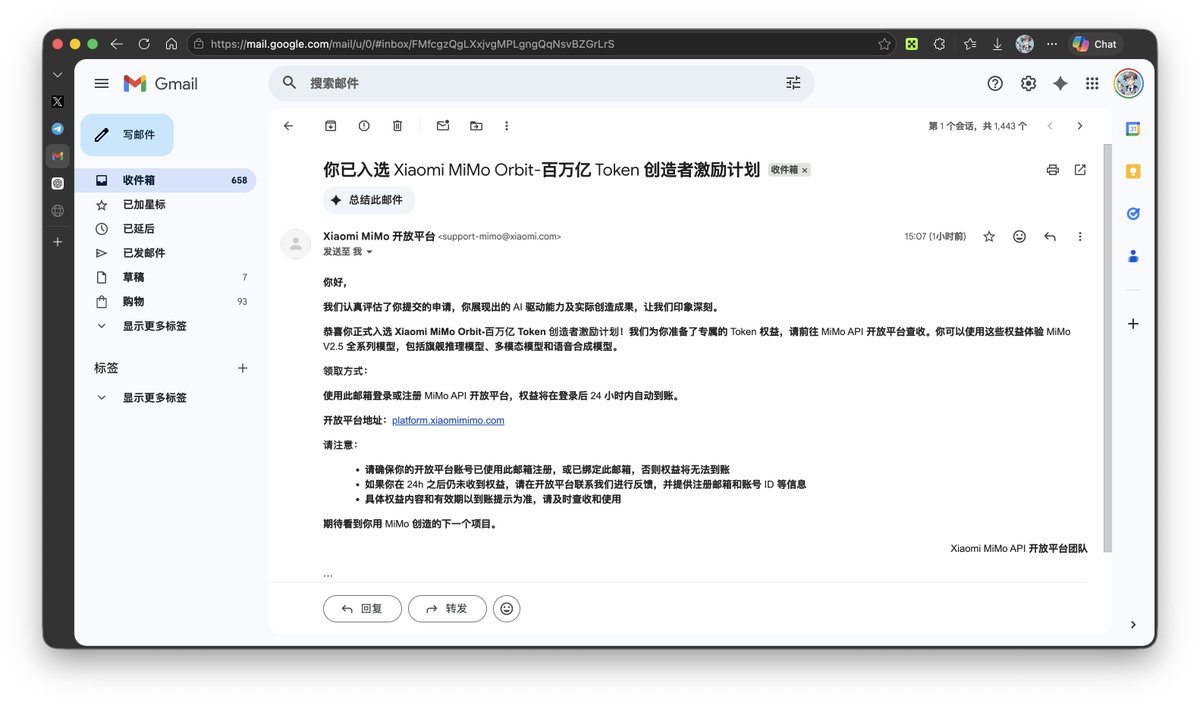This screenshot has width=1200, height=705.
Task: Get add-ons plus icon in side panel
Action: click(1133, 323)
